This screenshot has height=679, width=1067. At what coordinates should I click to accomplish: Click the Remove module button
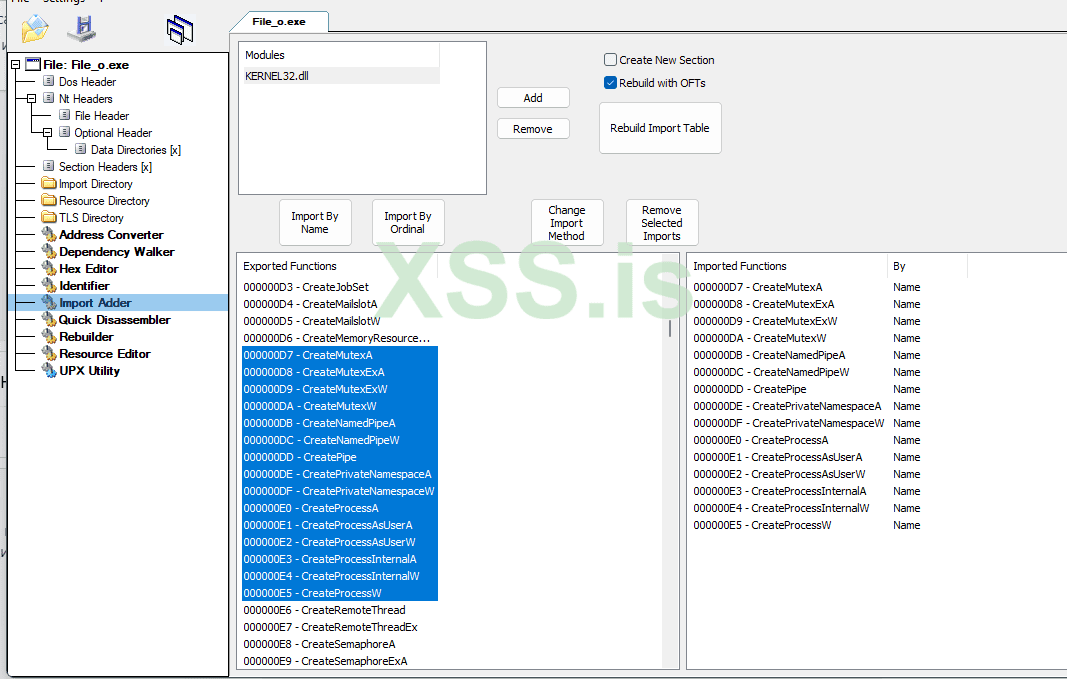point(533,129)
